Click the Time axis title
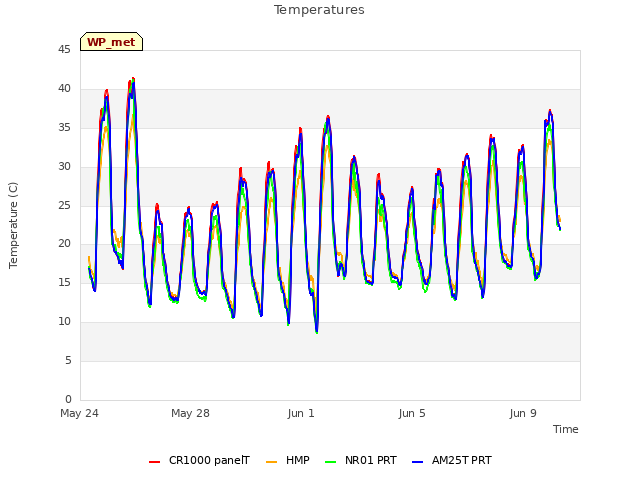The height and width of the screenshot is (480, 640). [566, 429]
